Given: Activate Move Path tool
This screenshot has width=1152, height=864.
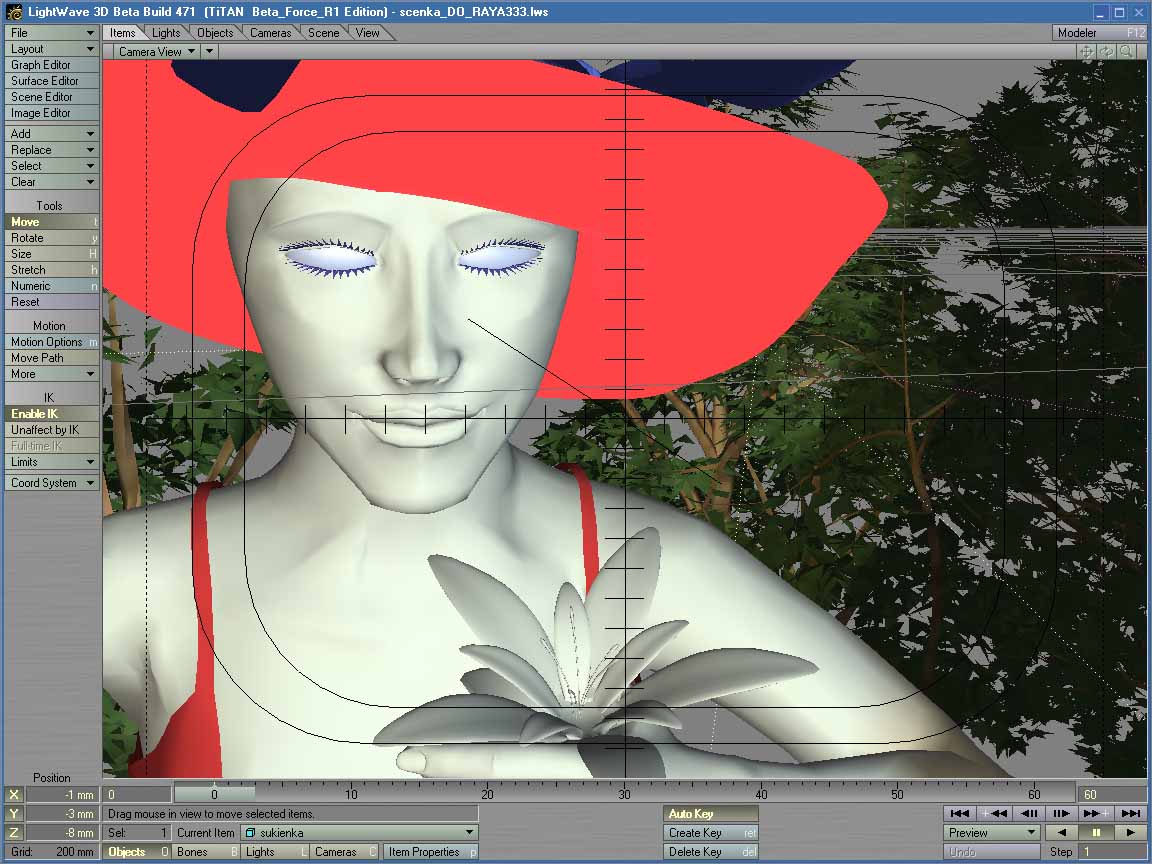Looking at the screenshot, I should click(x=51, y=358).
